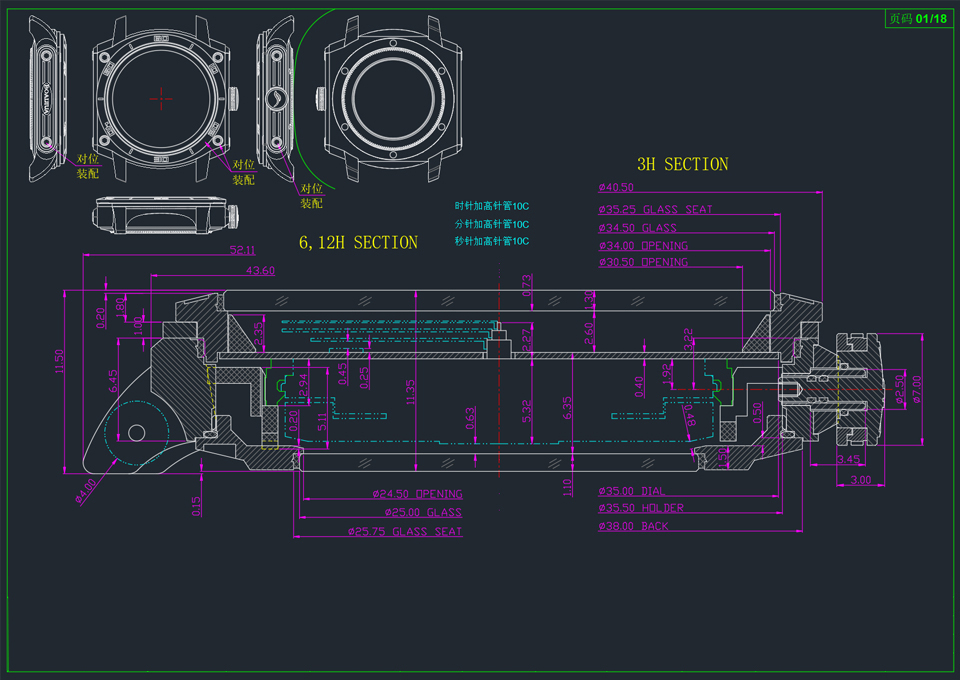Click the 0.40 dimension text
Screen dimensions: 960x680
point(639,386)
